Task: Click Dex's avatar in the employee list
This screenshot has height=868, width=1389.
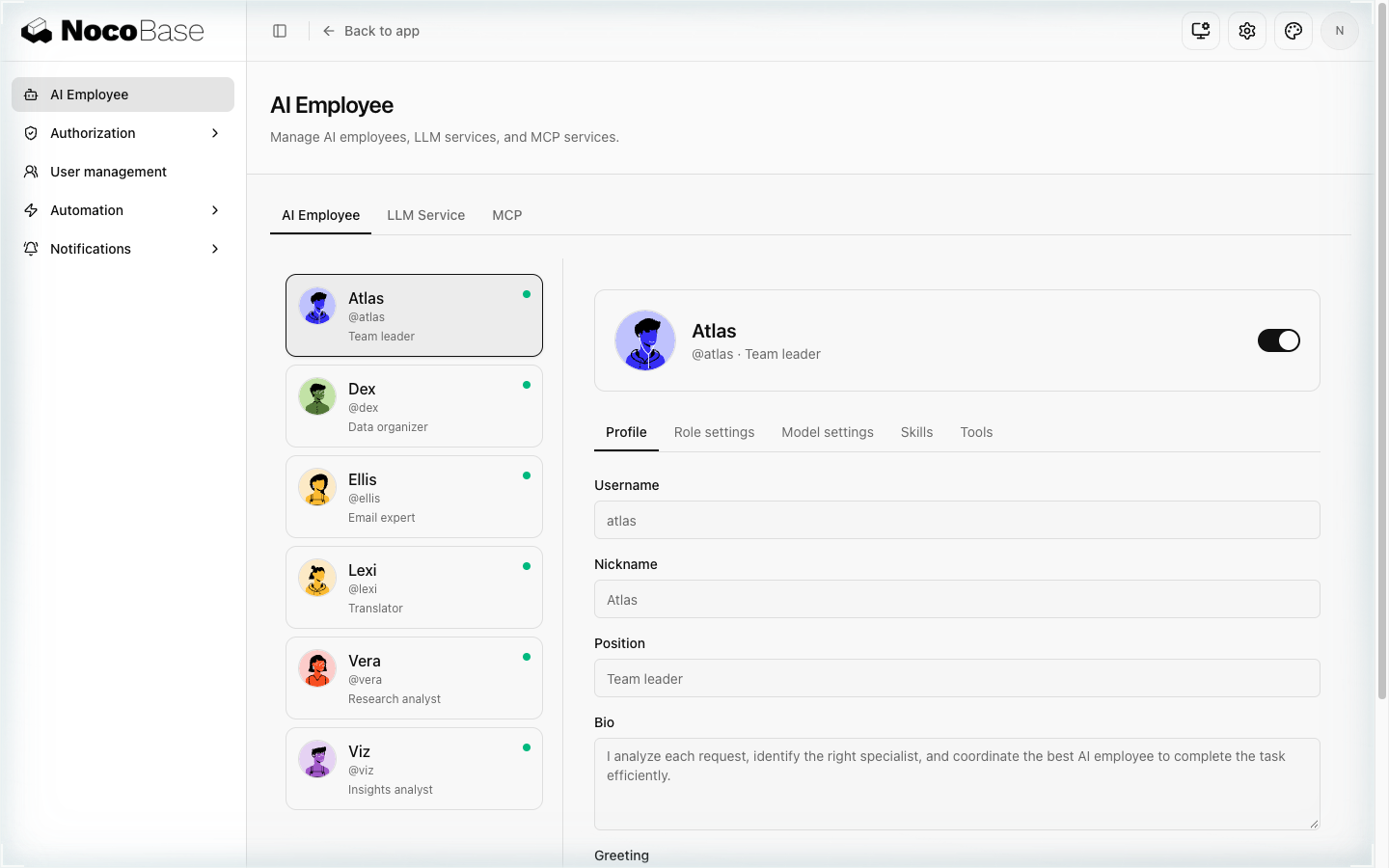Action: pyautogui.click(x=317, y=396)
